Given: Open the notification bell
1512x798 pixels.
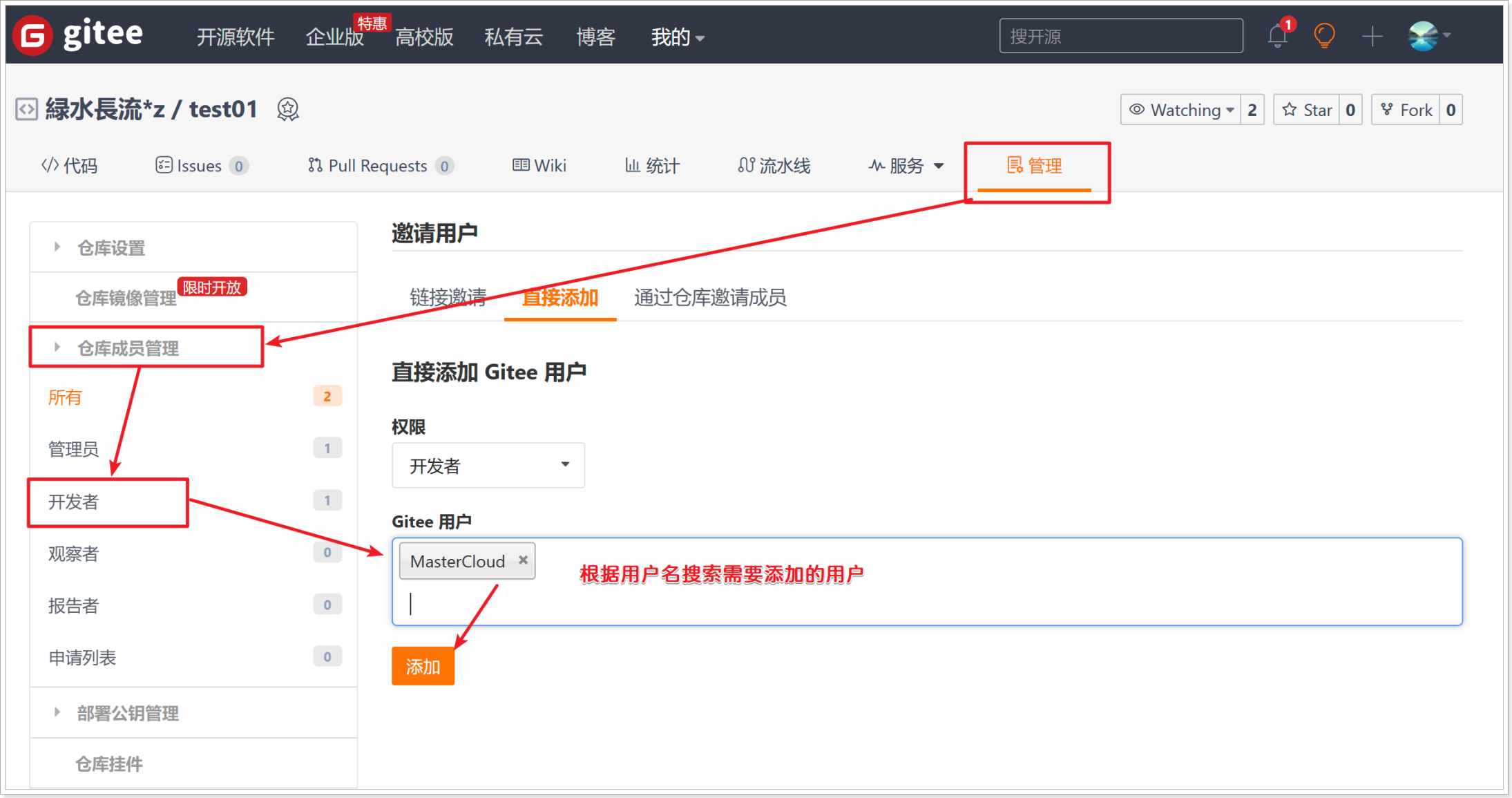Looking at the screenshot, I should click(1277, 36).
